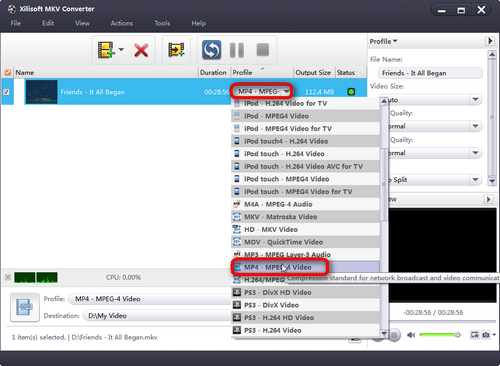
Task: Close the CPU usage graph panel
Action: pyautogui.click(x=8, y=277)
